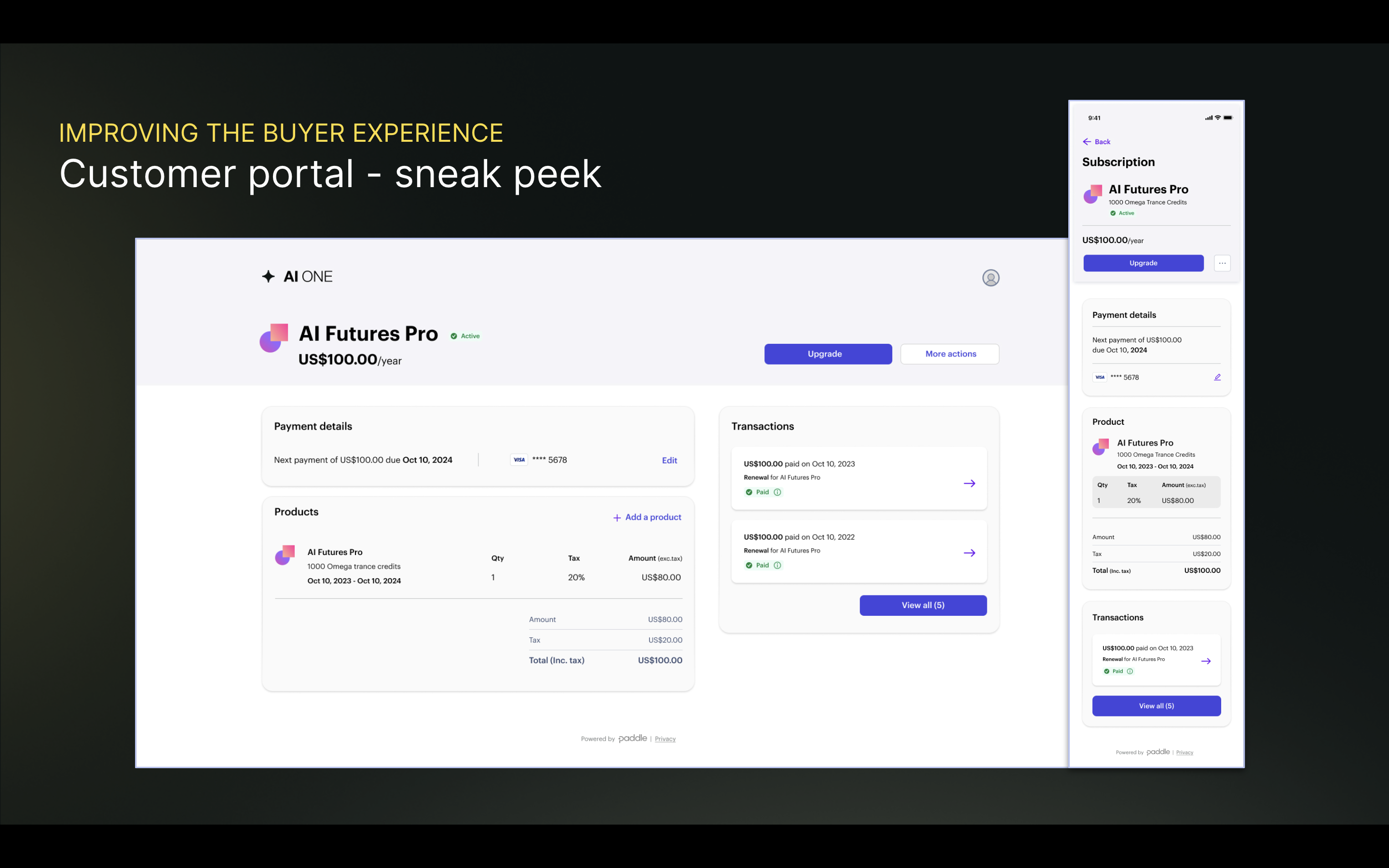Open Oct 10, 2022 transaction arrow
This screenshot has width=1389, height=868.
click(969, 553)
